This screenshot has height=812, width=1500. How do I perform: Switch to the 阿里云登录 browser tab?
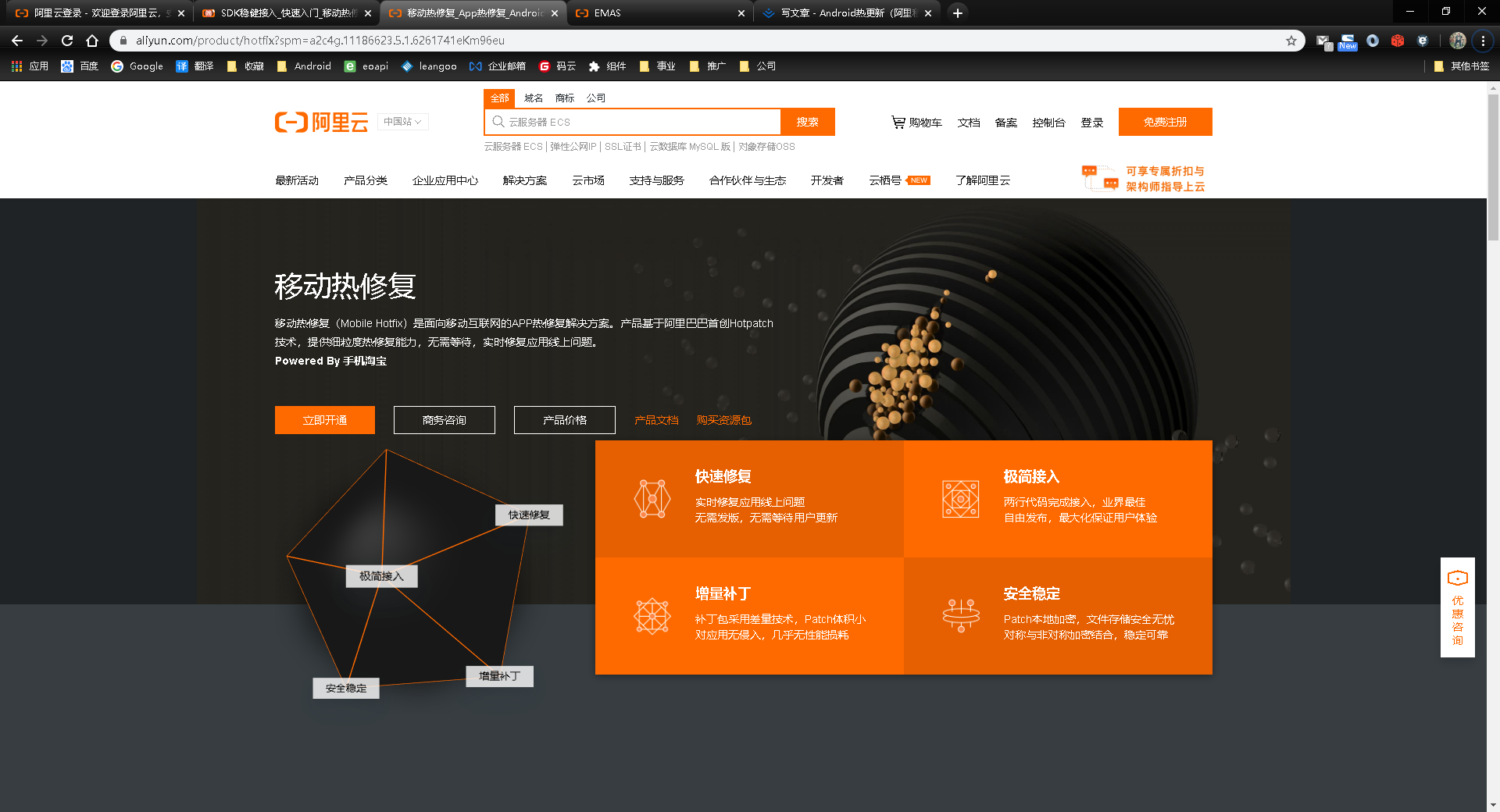99,13
